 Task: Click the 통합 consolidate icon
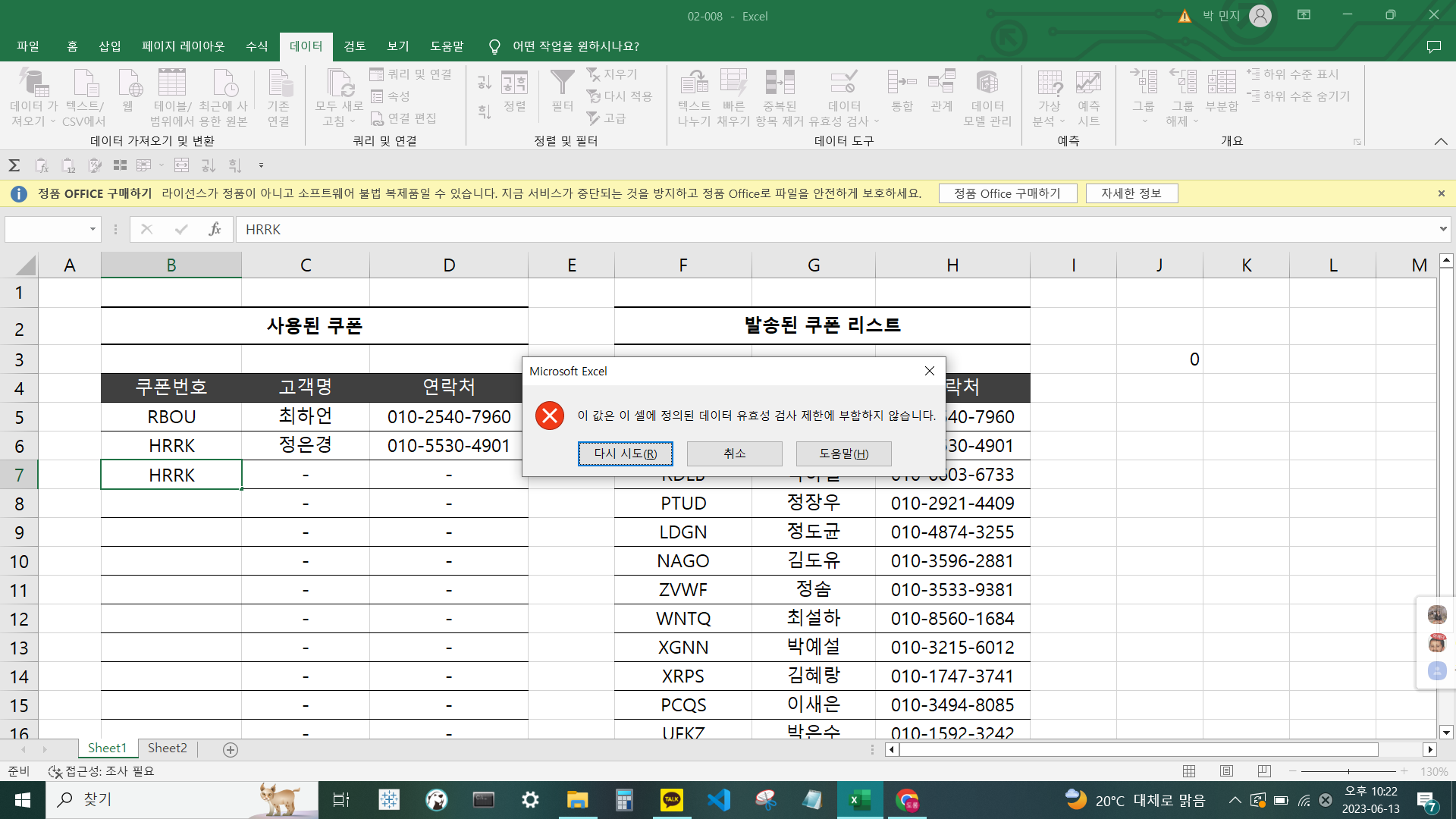(x=902, y=83)
